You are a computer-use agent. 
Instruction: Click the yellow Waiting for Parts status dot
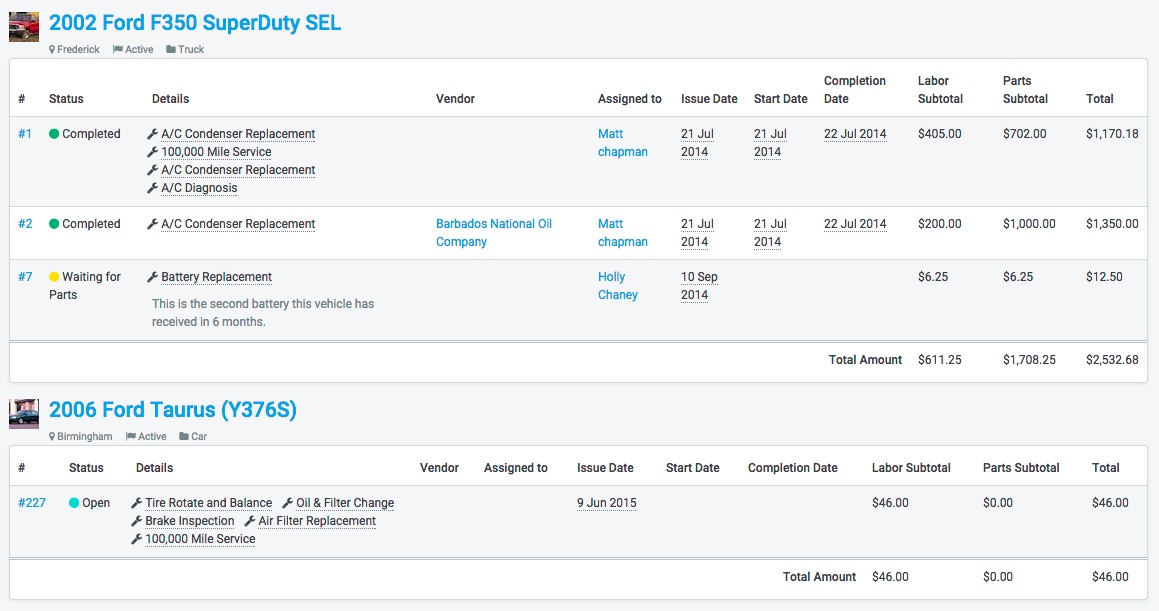[x=54, y=277]
